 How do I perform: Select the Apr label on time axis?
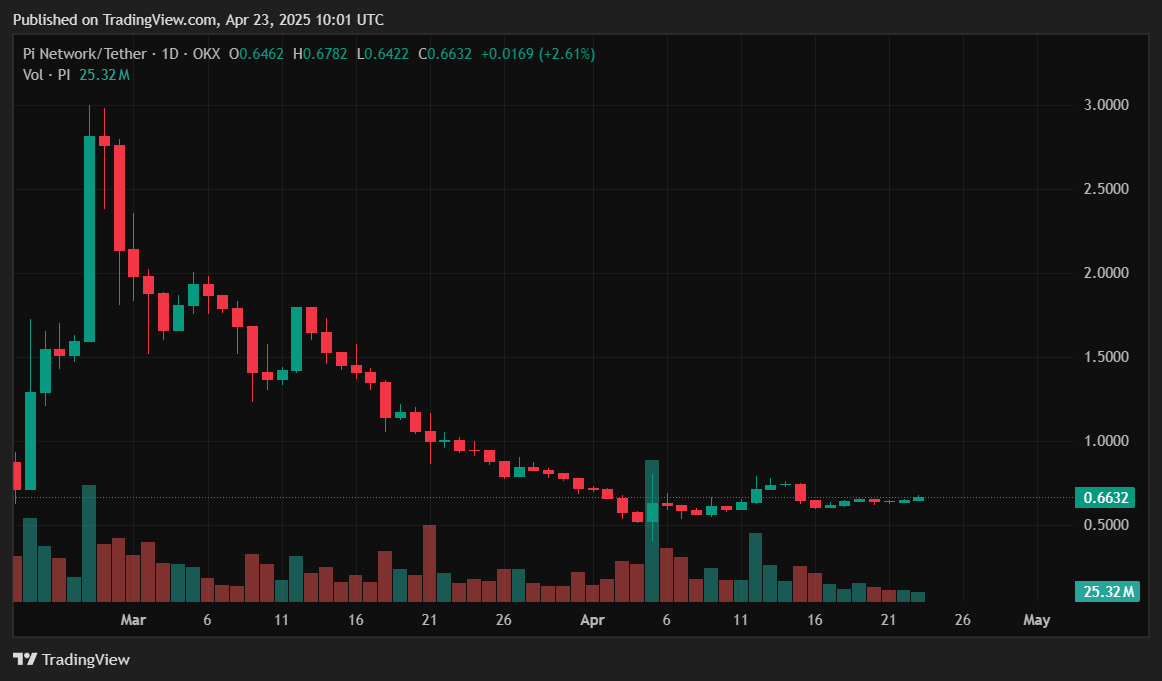coord(593,620)
